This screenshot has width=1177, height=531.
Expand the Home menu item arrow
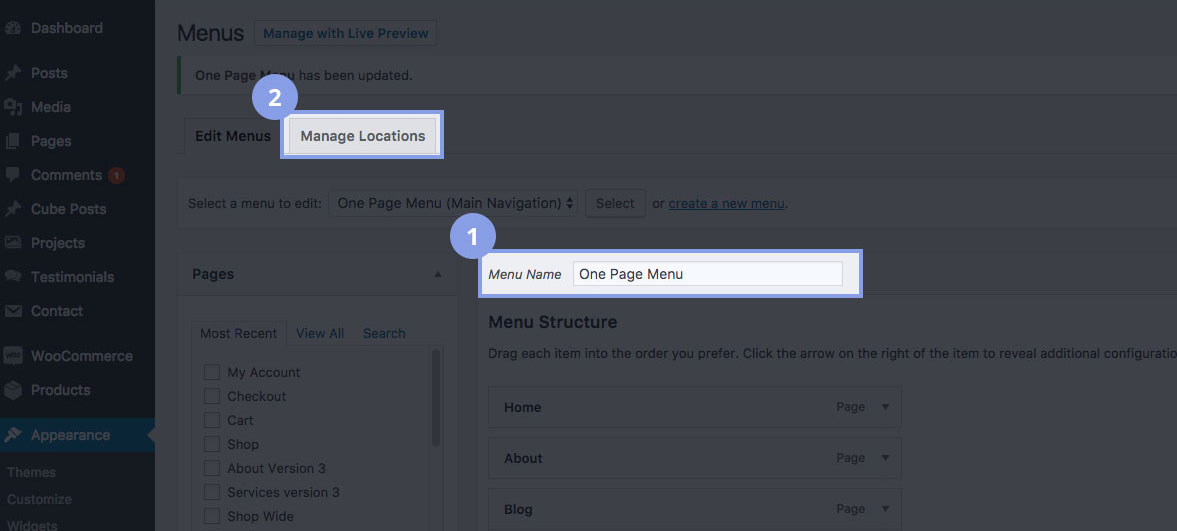point(884,407)
